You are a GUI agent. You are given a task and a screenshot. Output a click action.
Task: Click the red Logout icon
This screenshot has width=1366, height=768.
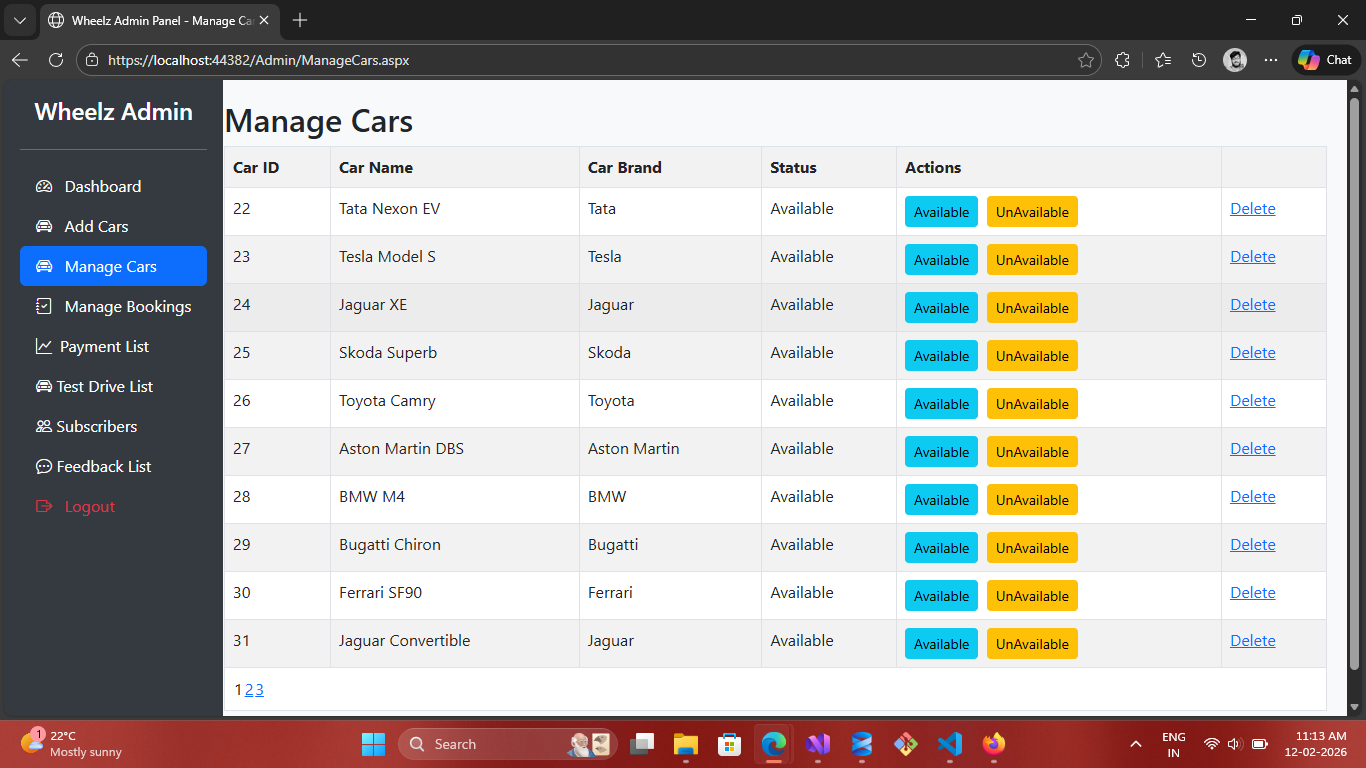(x=44, y=507)
